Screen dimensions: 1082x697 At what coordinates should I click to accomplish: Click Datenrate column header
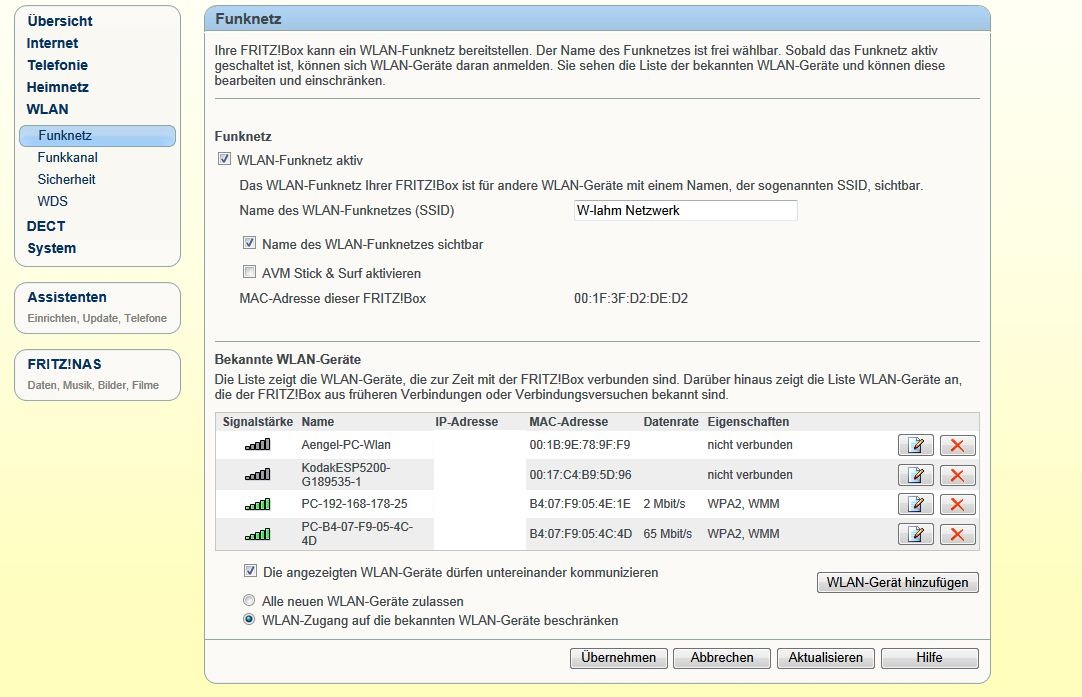(x=671, y=422)
